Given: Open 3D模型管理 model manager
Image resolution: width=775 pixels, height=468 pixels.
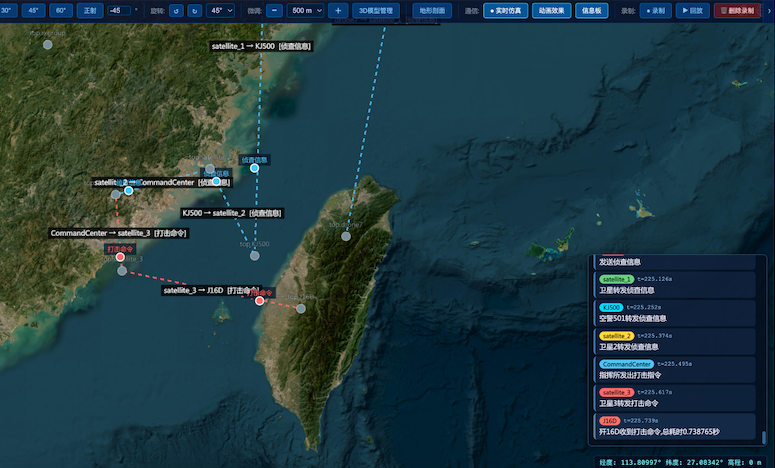Looking at the screenshot, I should click(x=376, y=10).
